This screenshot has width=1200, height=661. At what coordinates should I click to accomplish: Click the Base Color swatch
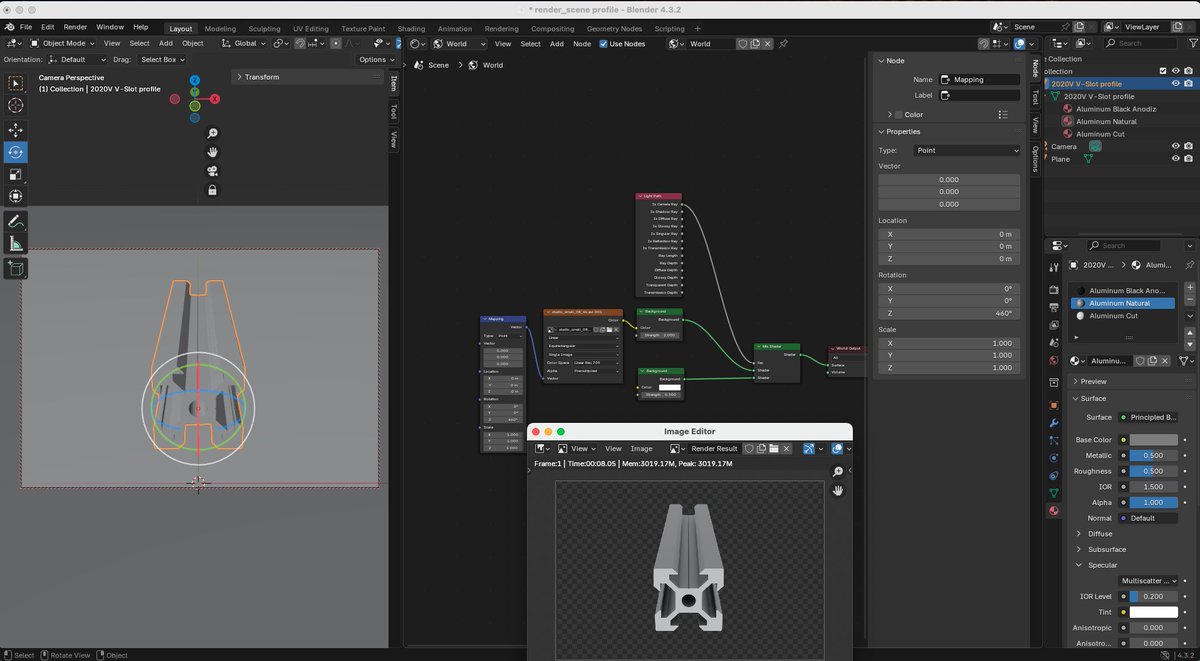point(1153,440)
